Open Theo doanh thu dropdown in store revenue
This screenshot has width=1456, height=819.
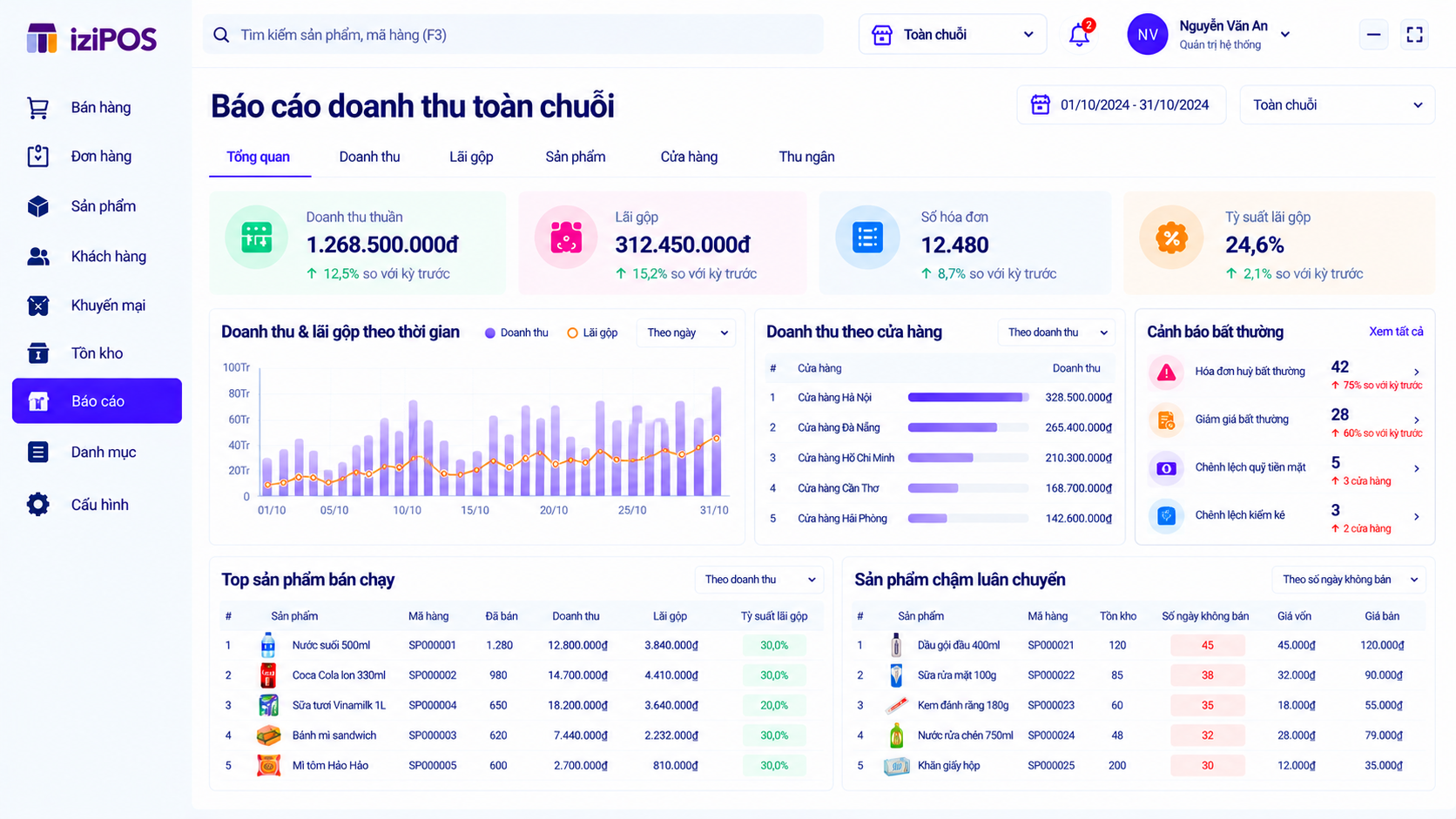pos(1056,332)
